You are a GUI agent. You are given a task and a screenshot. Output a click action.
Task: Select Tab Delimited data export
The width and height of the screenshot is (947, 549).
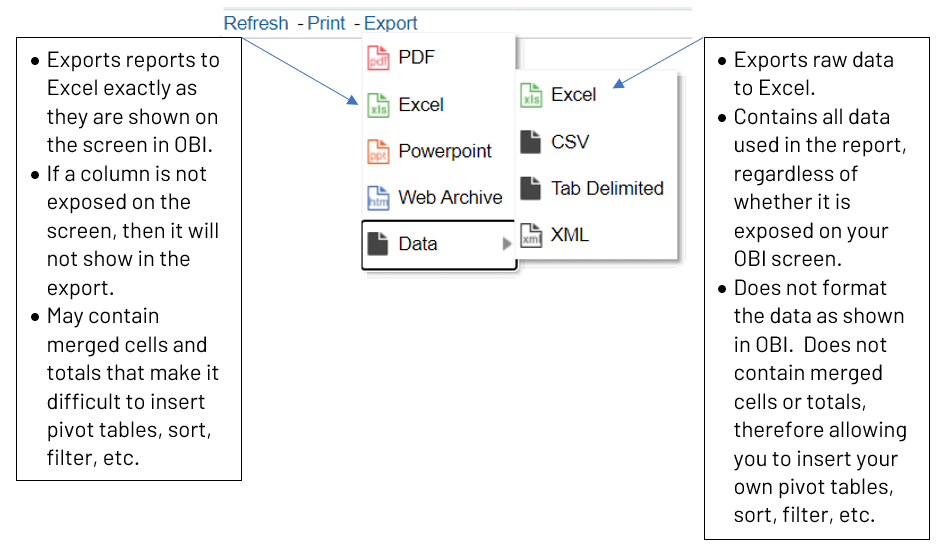tap(607, 188)
